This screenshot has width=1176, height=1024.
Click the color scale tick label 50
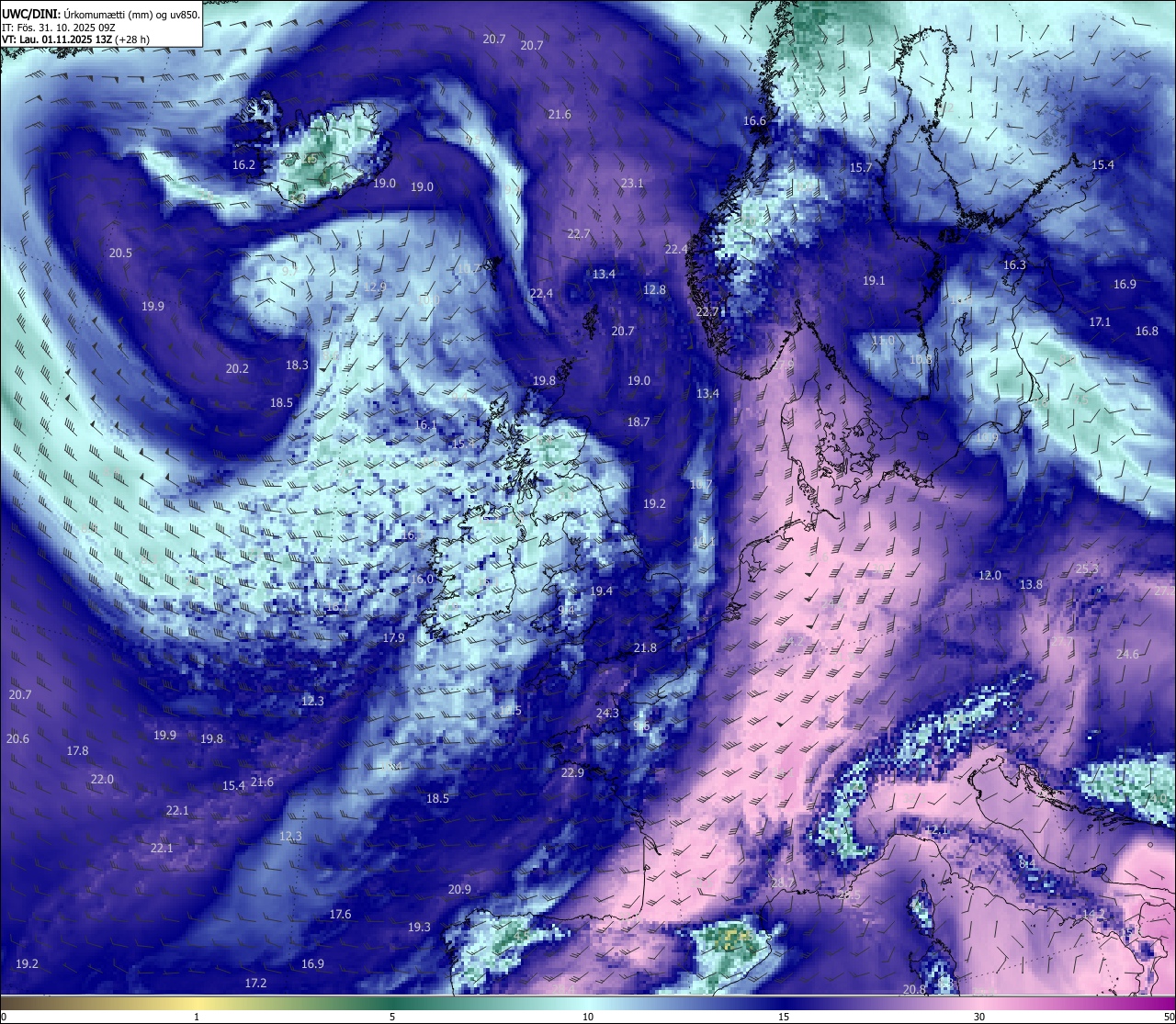click(x=1169, y=1017)
